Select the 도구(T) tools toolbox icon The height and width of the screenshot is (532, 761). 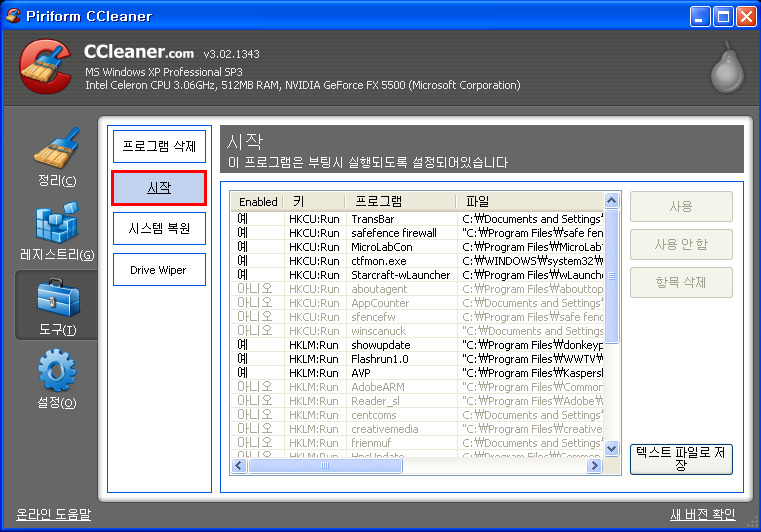click(57, 306)
